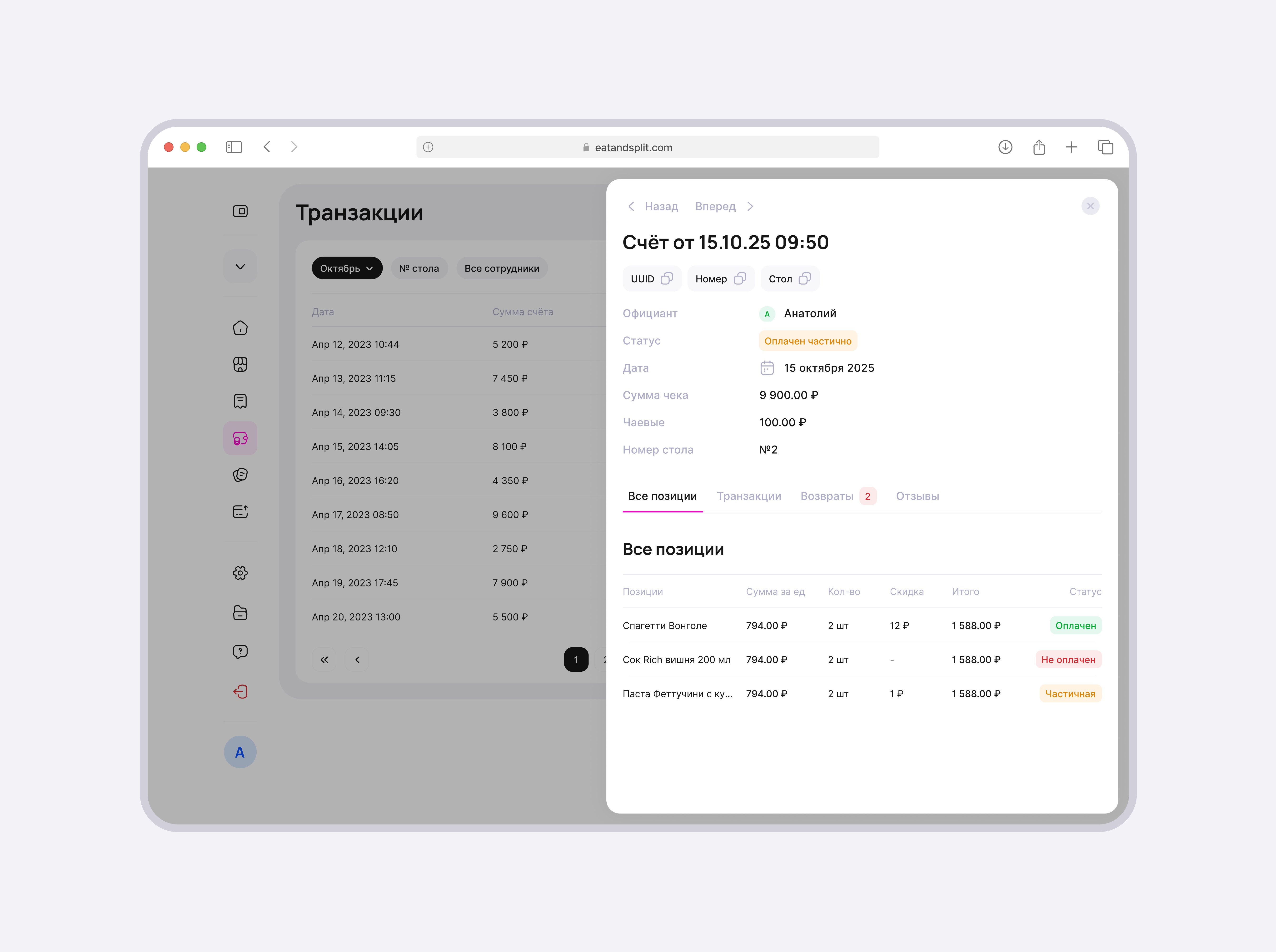Switch to the Все позиции tab

pyautogui.click(x=663, y=496)
